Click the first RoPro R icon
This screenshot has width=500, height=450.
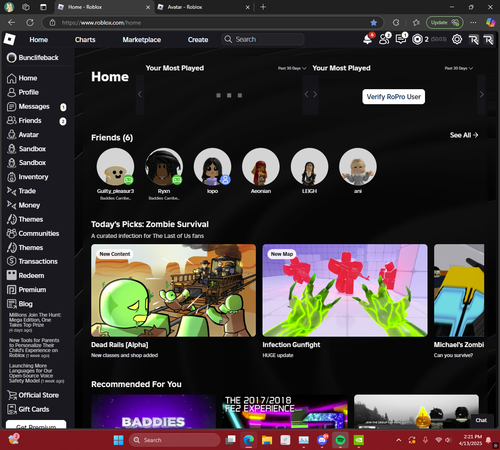coord(474,40)
